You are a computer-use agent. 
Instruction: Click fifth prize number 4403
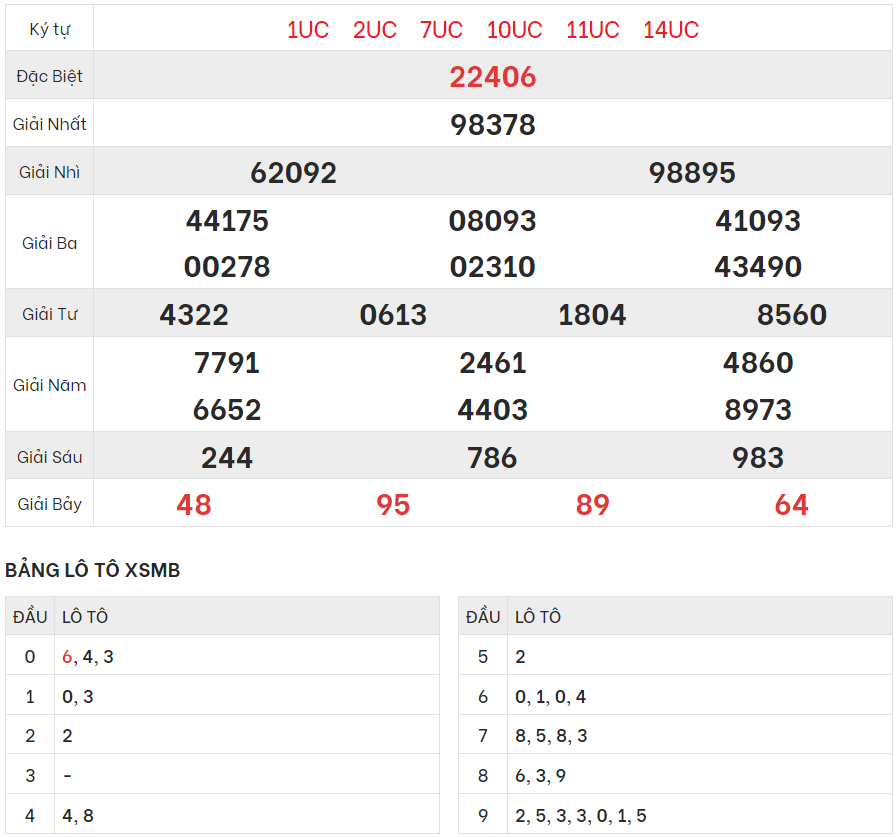pos(493,410)
